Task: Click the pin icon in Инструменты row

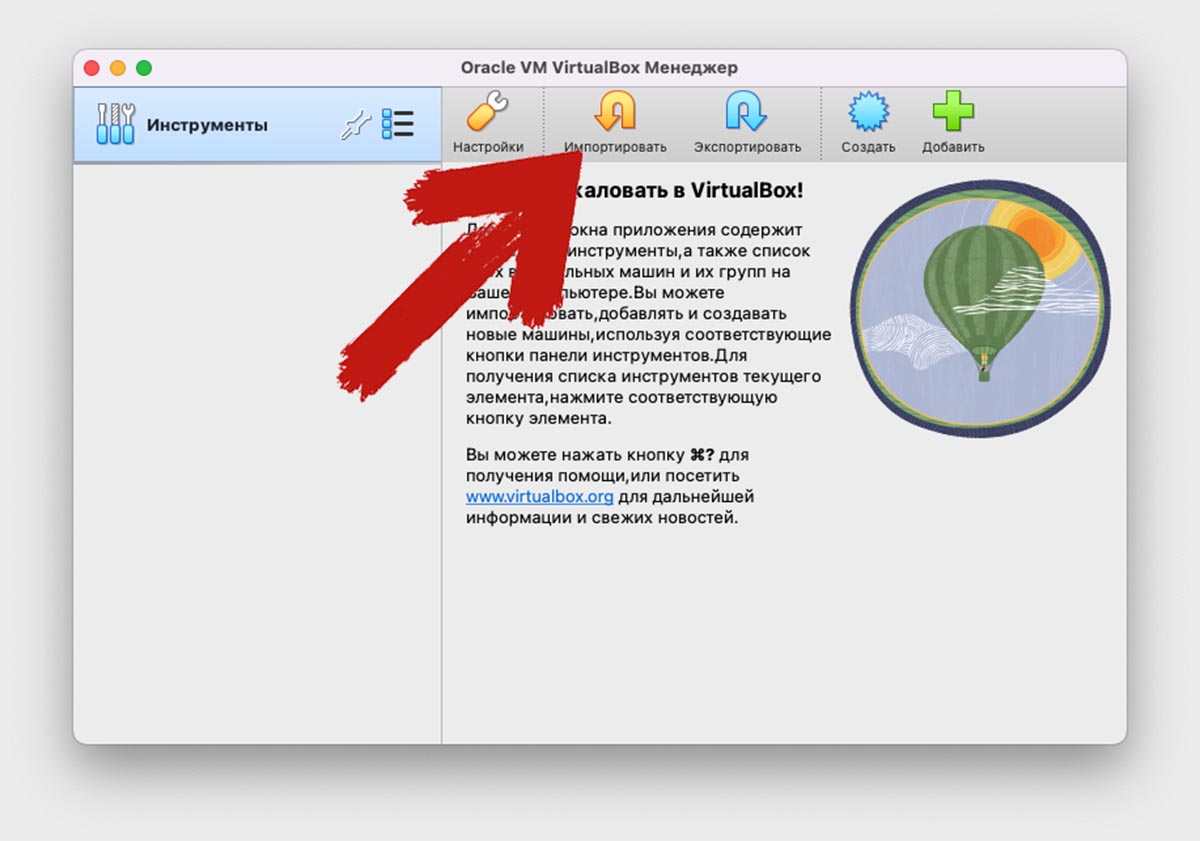Action: [x=355, y=125]
